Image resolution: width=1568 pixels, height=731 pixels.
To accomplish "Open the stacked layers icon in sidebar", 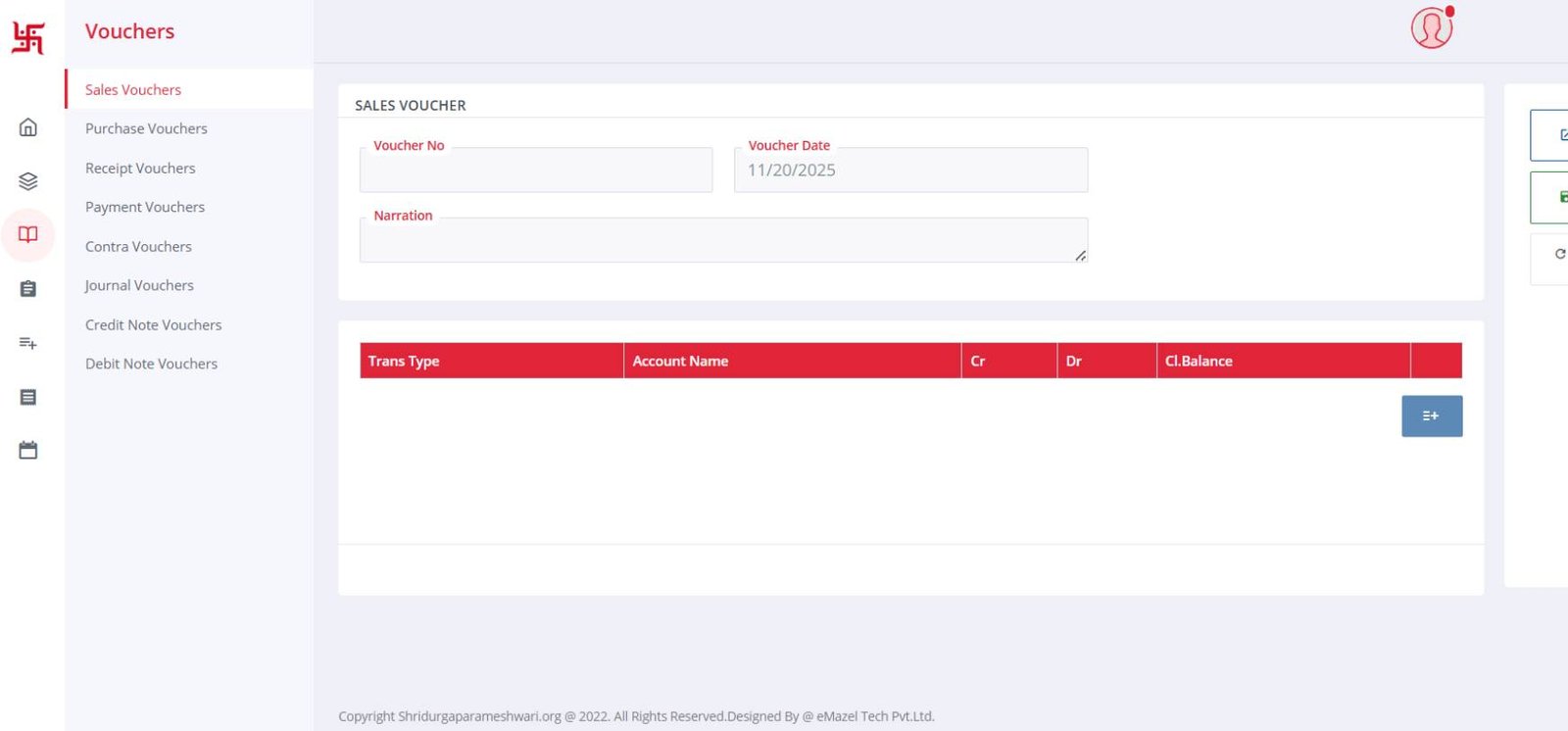I will click(28, 181).
